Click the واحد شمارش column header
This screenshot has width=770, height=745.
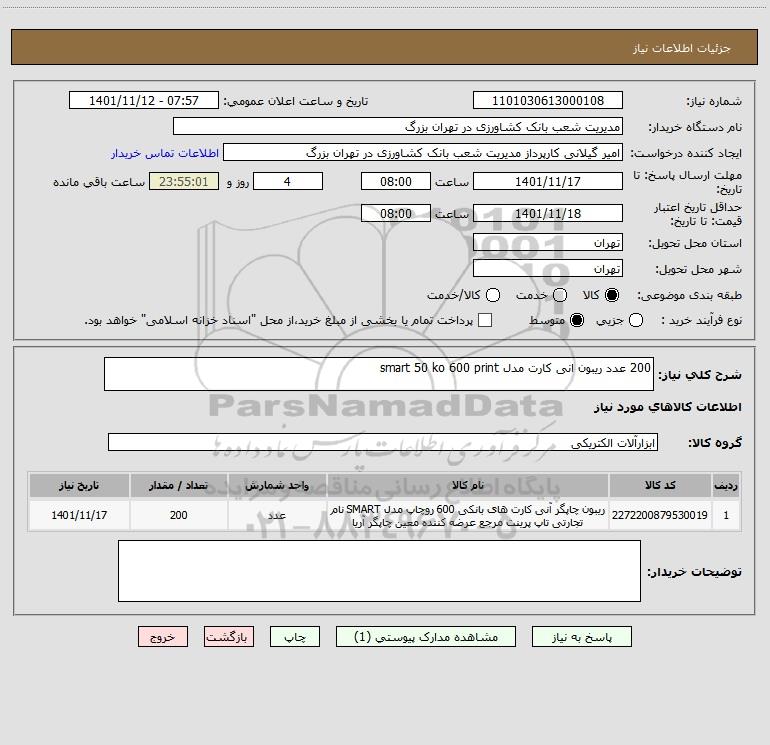pos(277,485)
